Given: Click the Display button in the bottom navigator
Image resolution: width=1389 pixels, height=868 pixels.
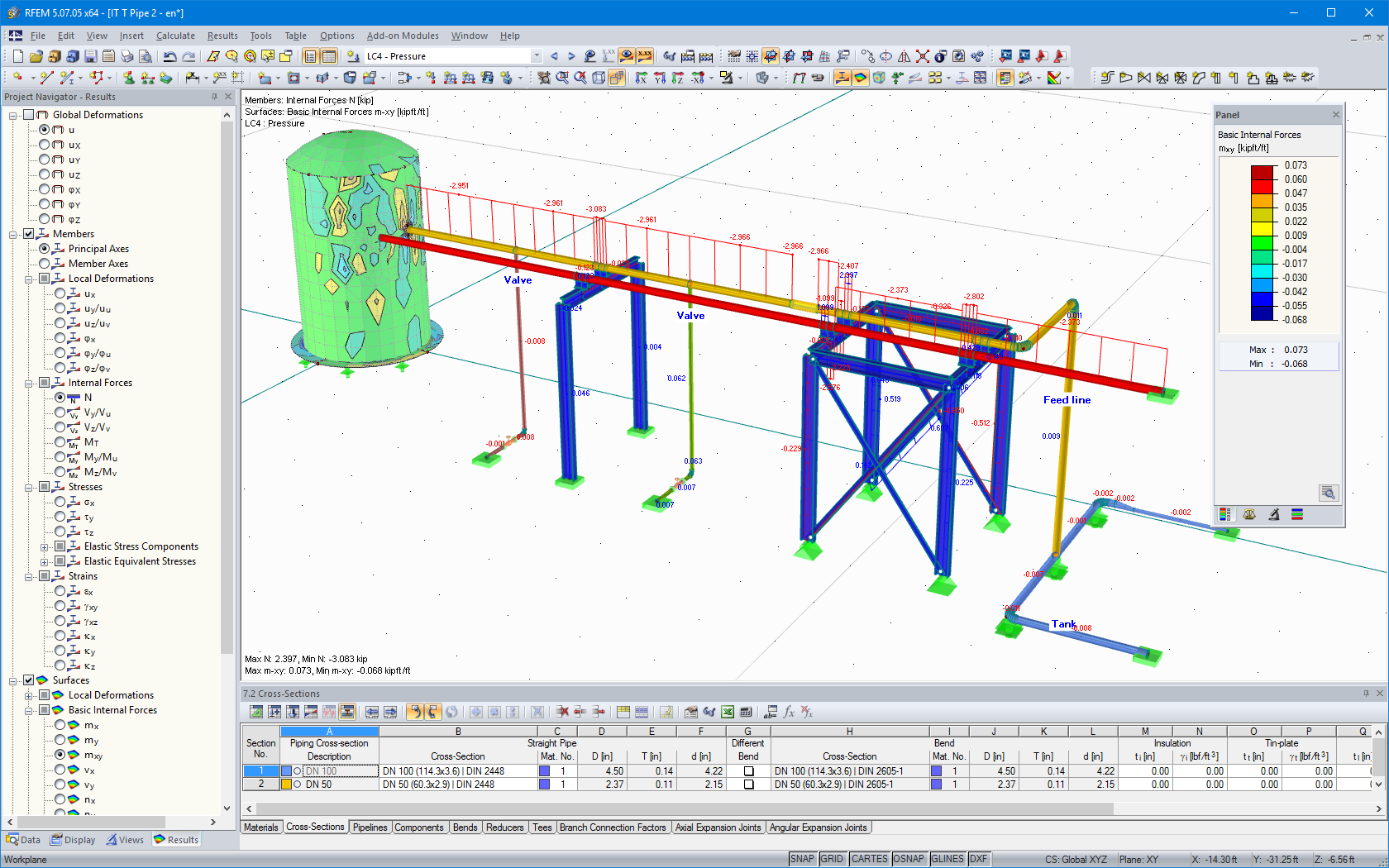Looking at the screenshot, I should point(73,839).
